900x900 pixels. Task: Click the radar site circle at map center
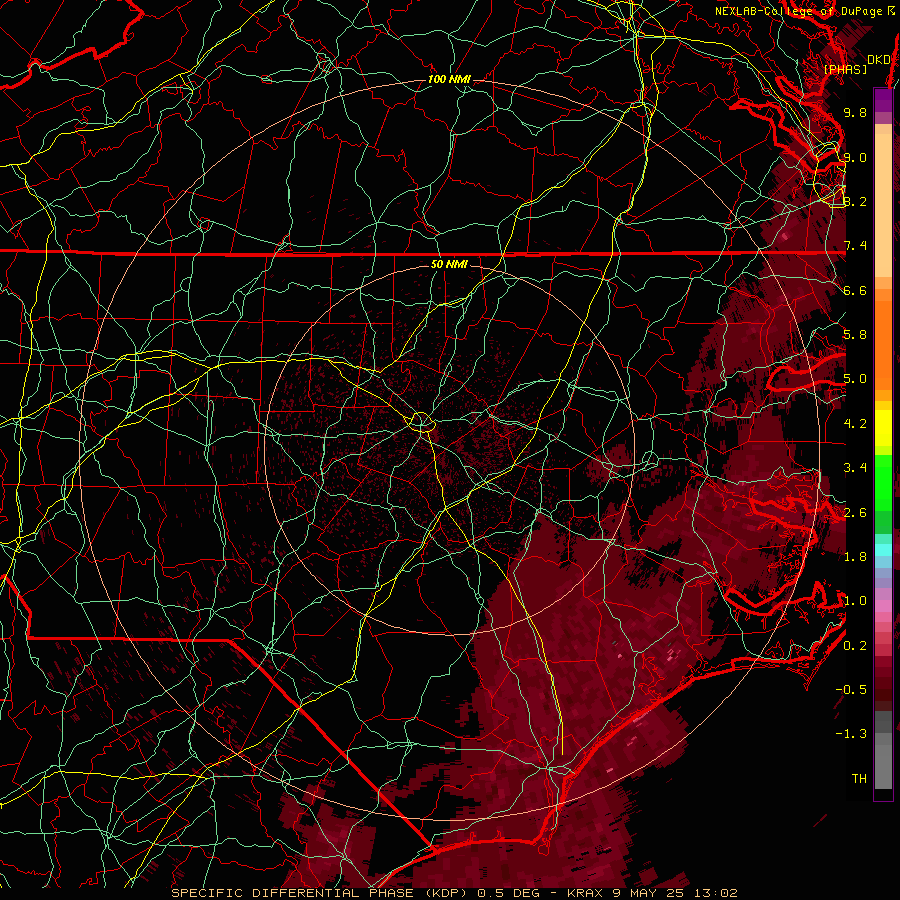pos(421,422)
